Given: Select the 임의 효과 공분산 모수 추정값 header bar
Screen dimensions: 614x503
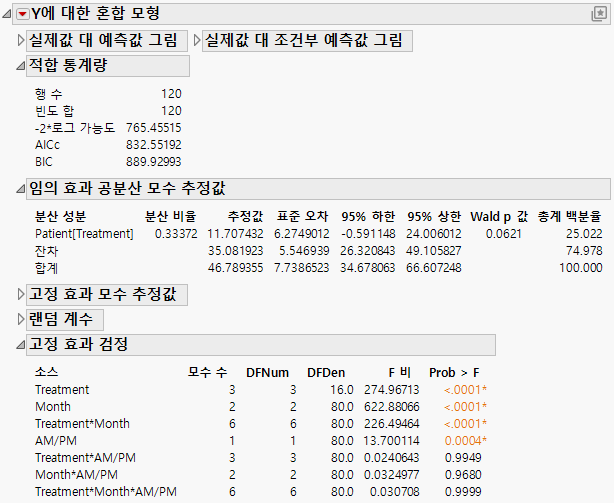Looking at the screenshot, I should pyautogui.click(x=318, y=189).
